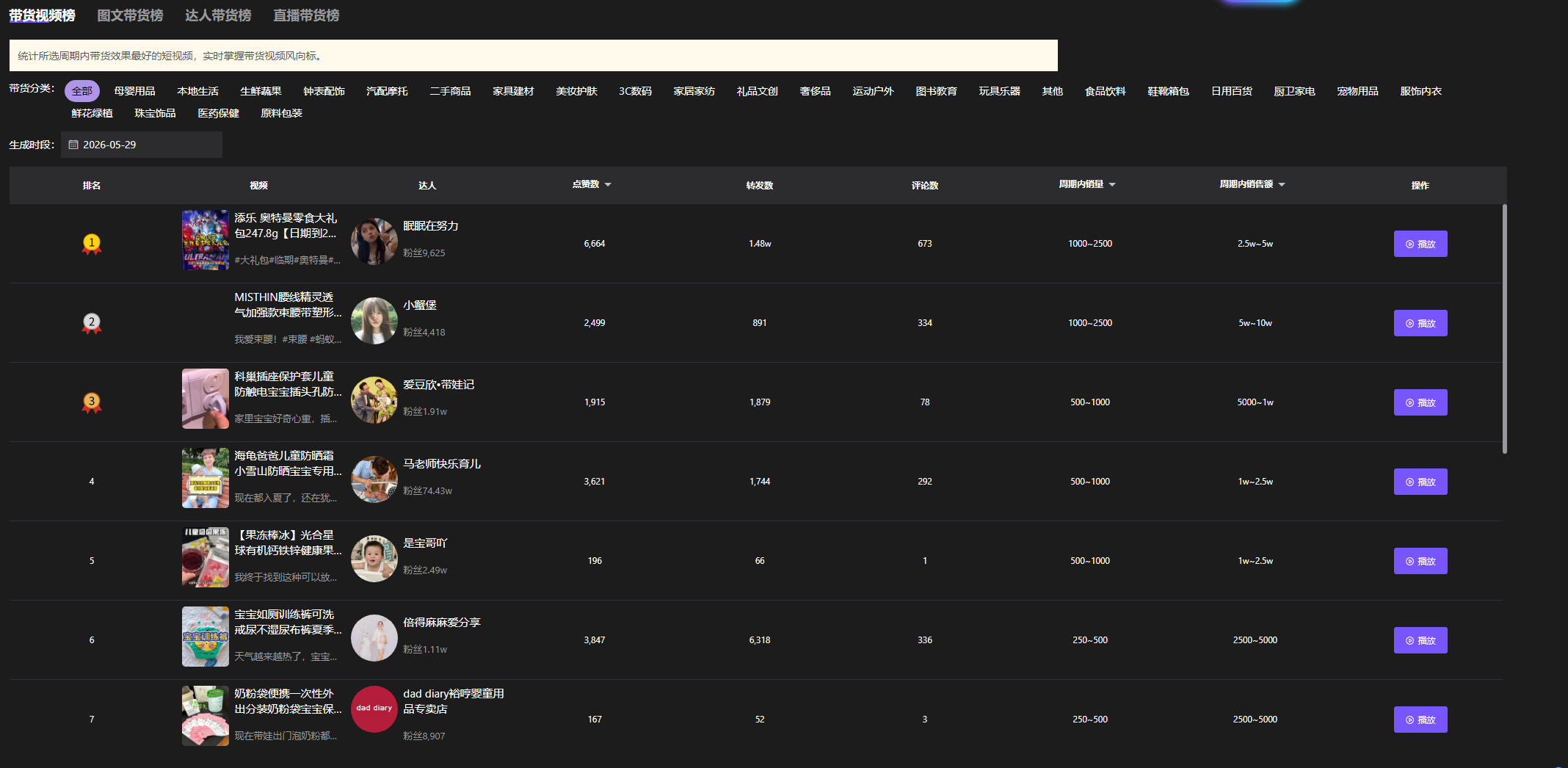Click the table vertical scrollbar
Viewport: 1568px width, 768px height.
pos(1504,329)
